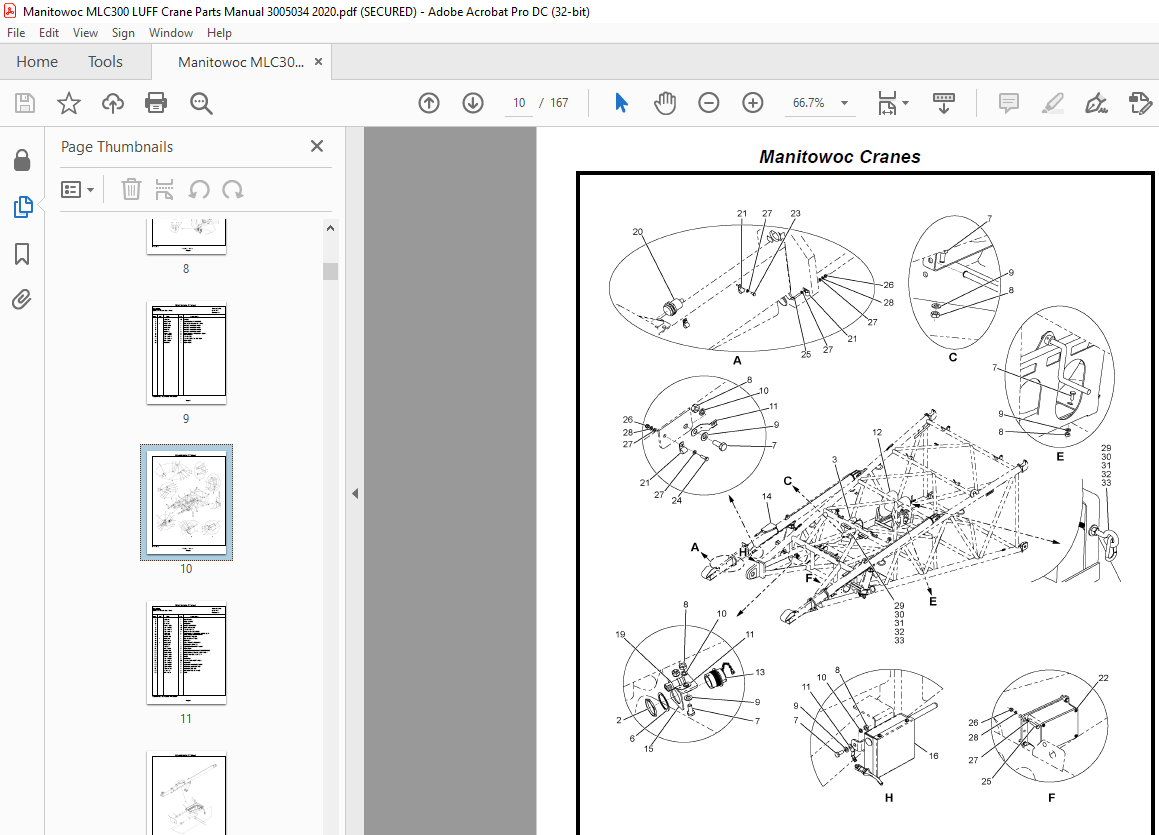Switch to the Tools tab

click(105, 61)
